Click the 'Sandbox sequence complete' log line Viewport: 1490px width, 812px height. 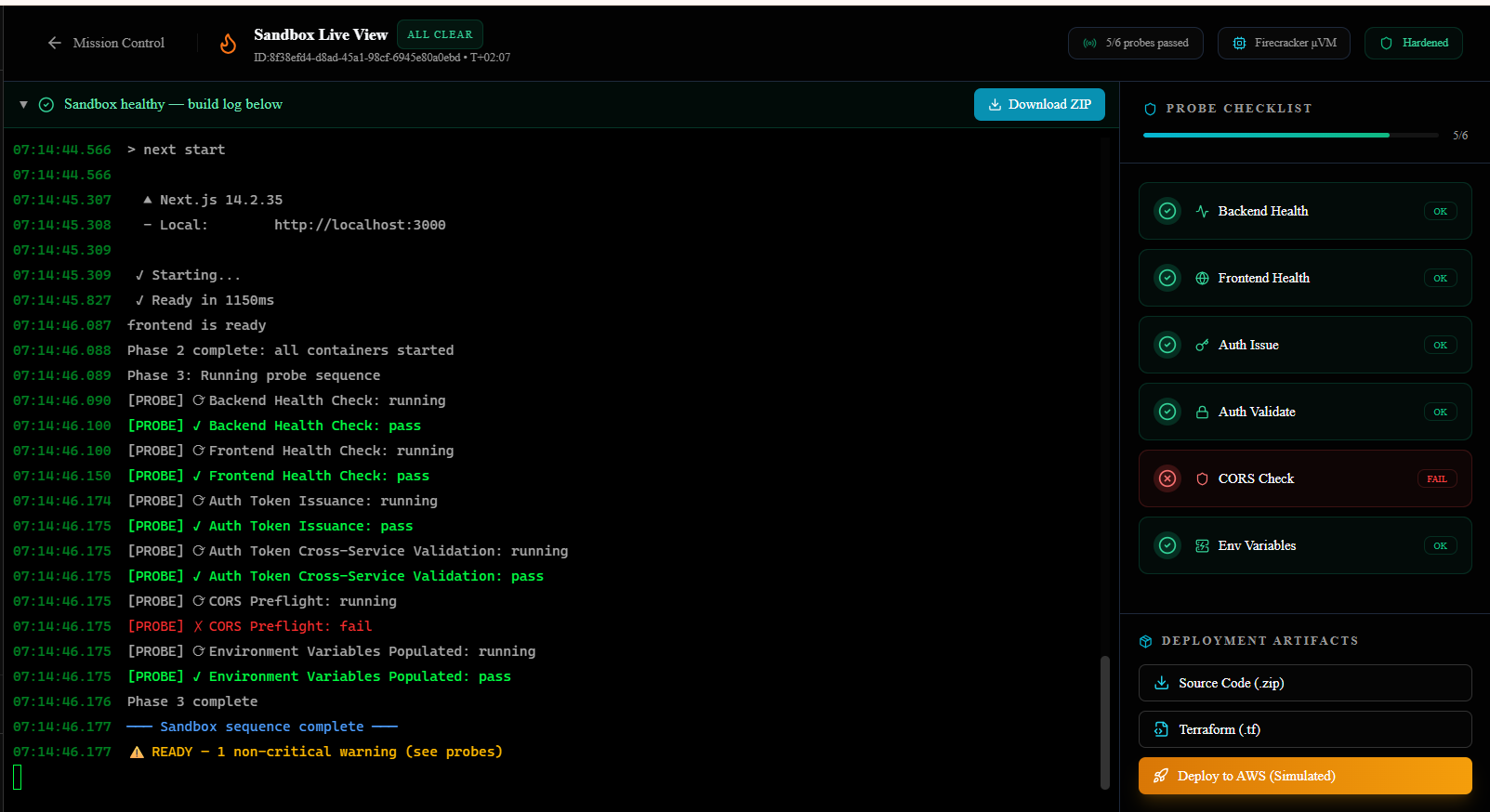262,727
